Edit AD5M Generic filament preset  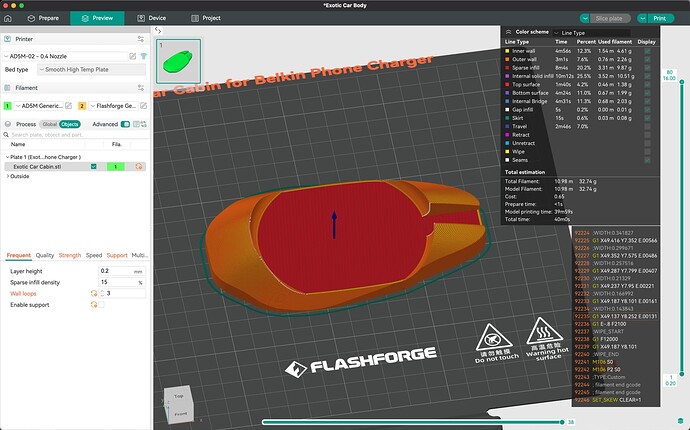tap(69, 106)
